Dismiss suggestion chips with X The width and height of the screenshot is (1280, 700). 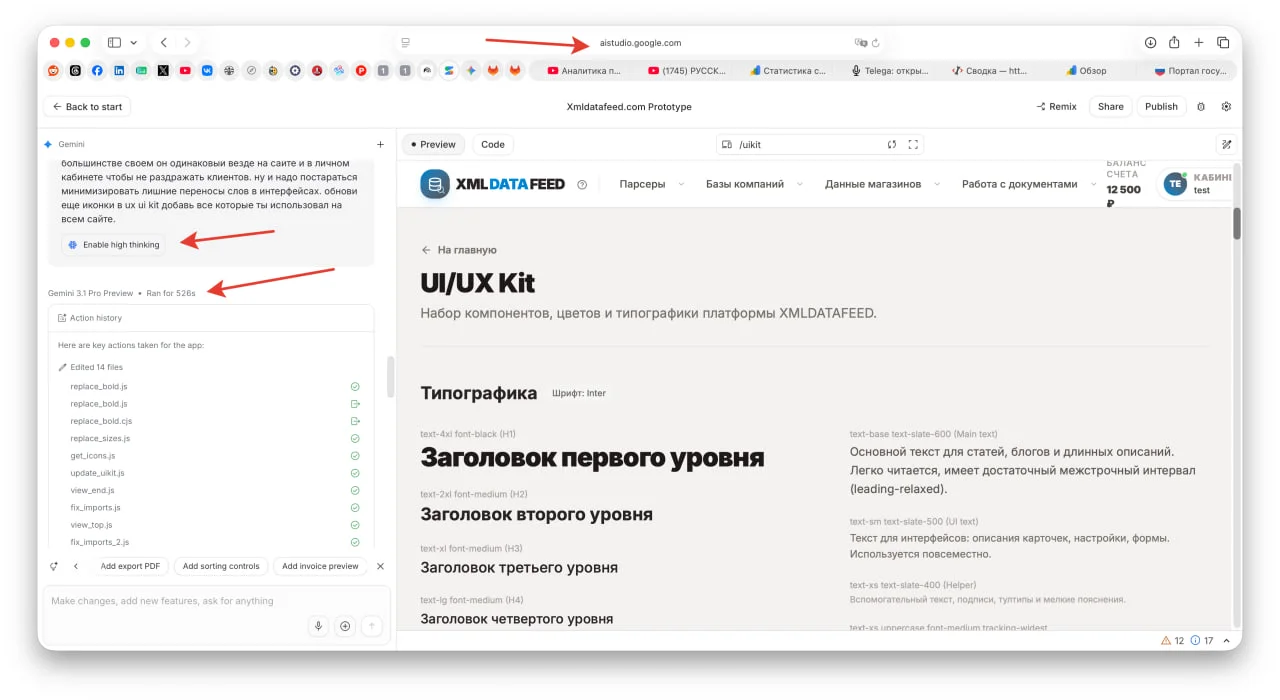[x=380, y=566]
